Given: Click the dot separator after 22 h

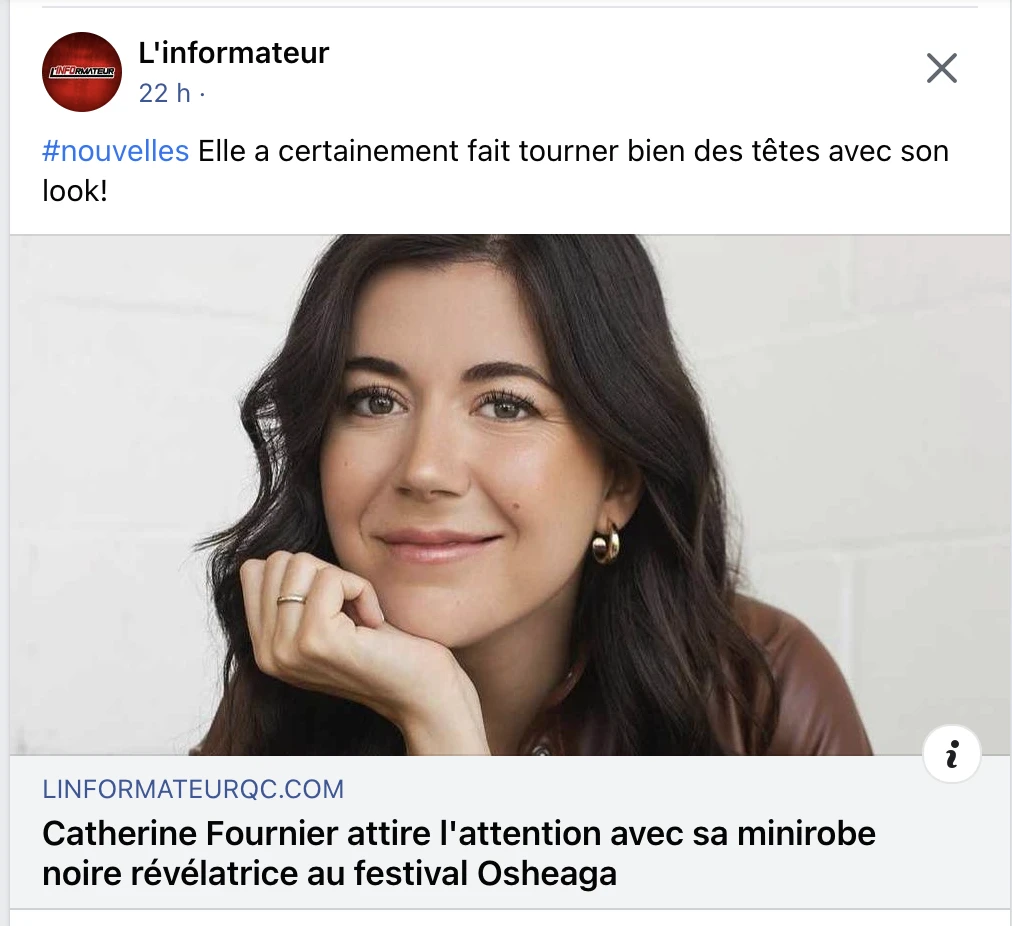Looking at the screenshot, I should (x=203, y=95).
